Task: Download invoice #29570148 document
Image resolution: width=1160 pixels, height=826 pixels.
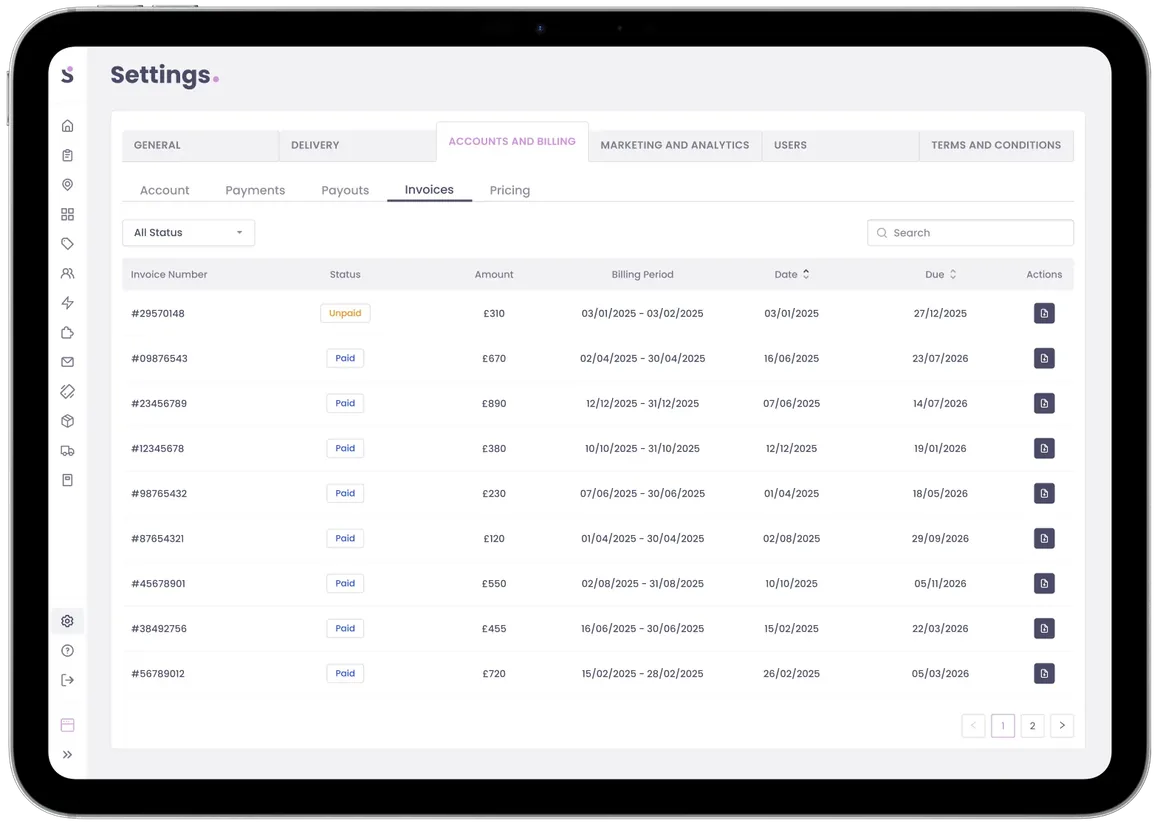Action: 1044,314
